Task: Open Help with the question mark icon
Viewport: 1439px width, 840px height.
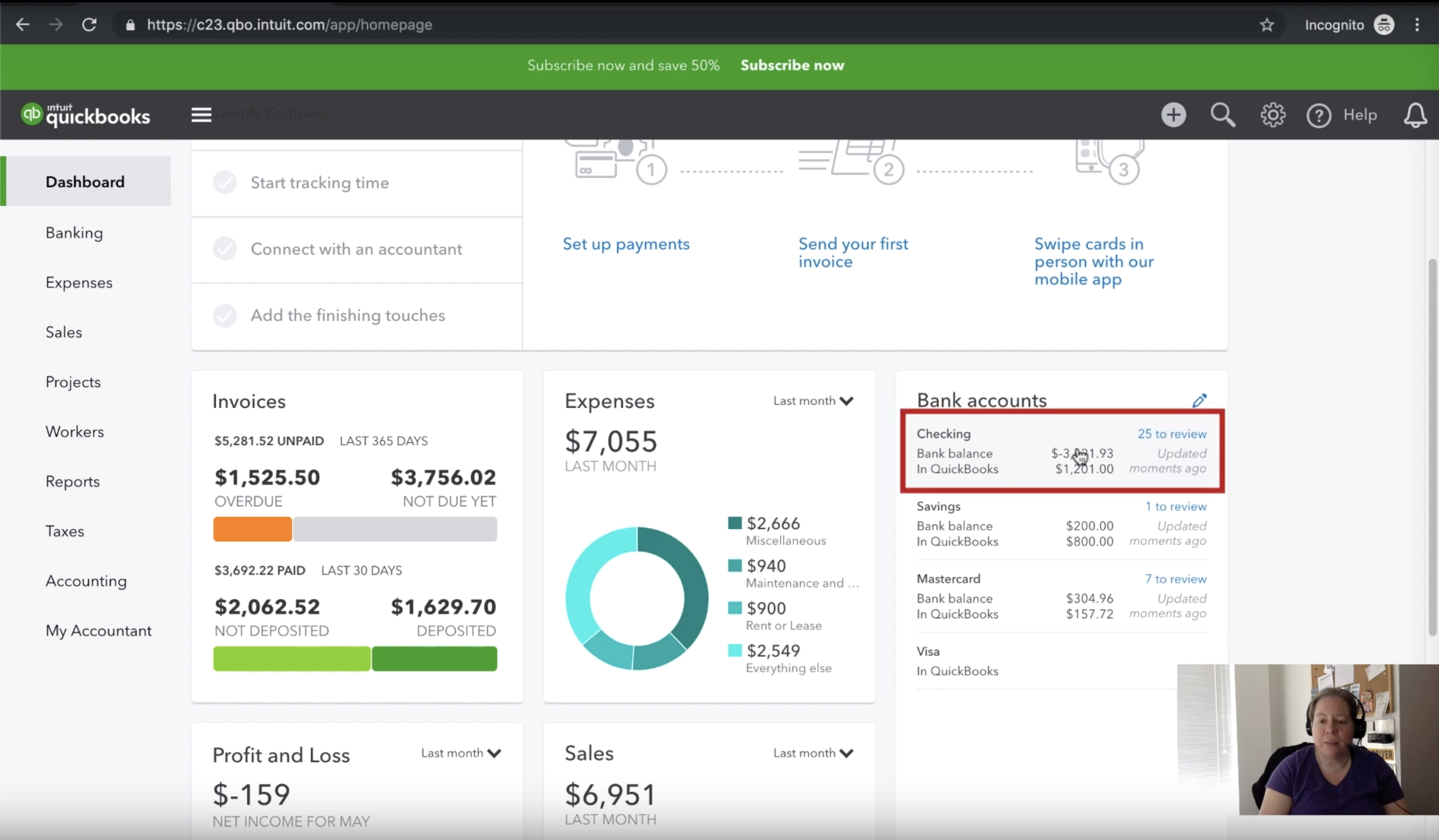Action: [x=1319, y=115]
